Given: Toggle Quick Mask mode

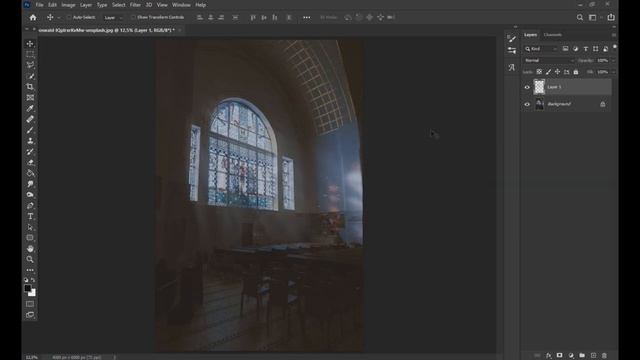Looking at the screenshot, I should coord(30,304).
